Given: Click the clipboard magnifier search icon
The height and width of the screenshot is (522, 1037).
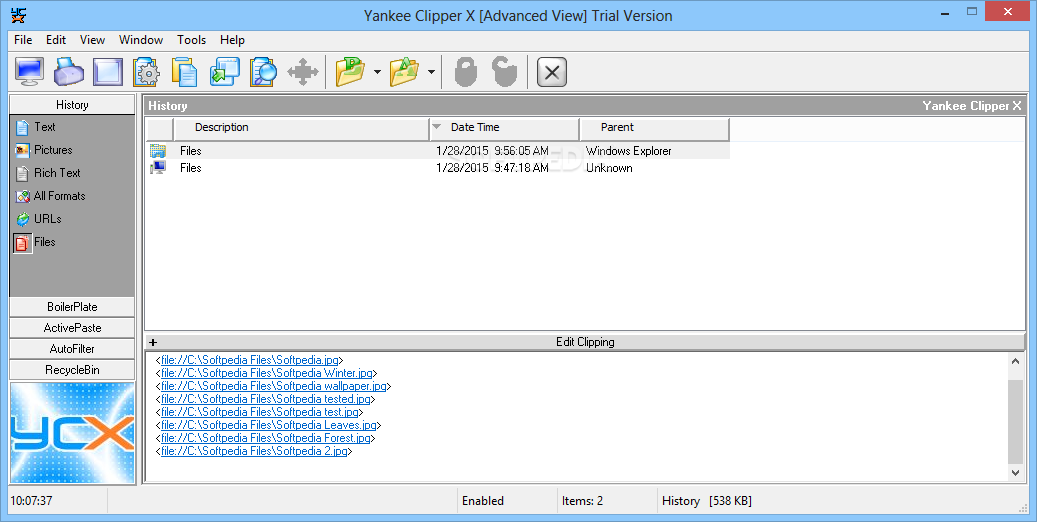Looking at the screenshot, I should 263,71.
